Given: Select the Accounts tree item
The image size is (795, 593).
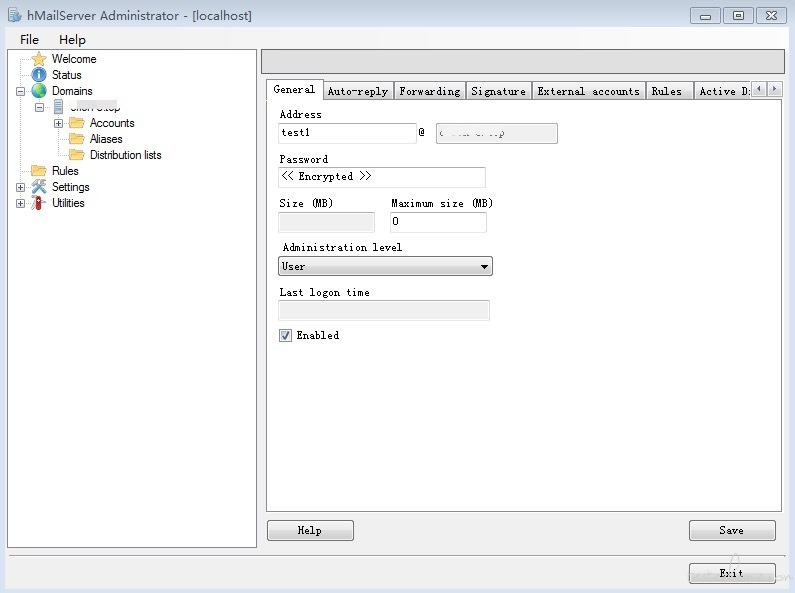Looking at the screenshot, I should [112, 123].
